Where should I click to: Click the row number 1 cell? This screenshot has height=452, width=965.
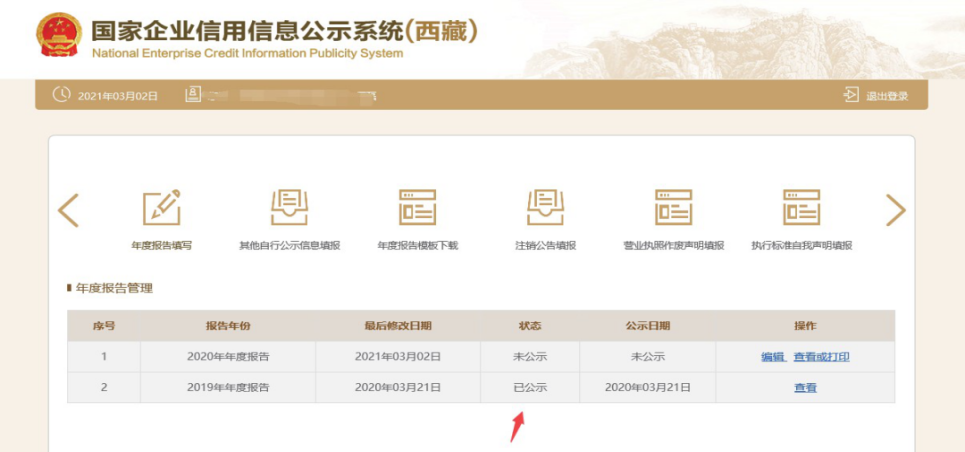(104, 357)
